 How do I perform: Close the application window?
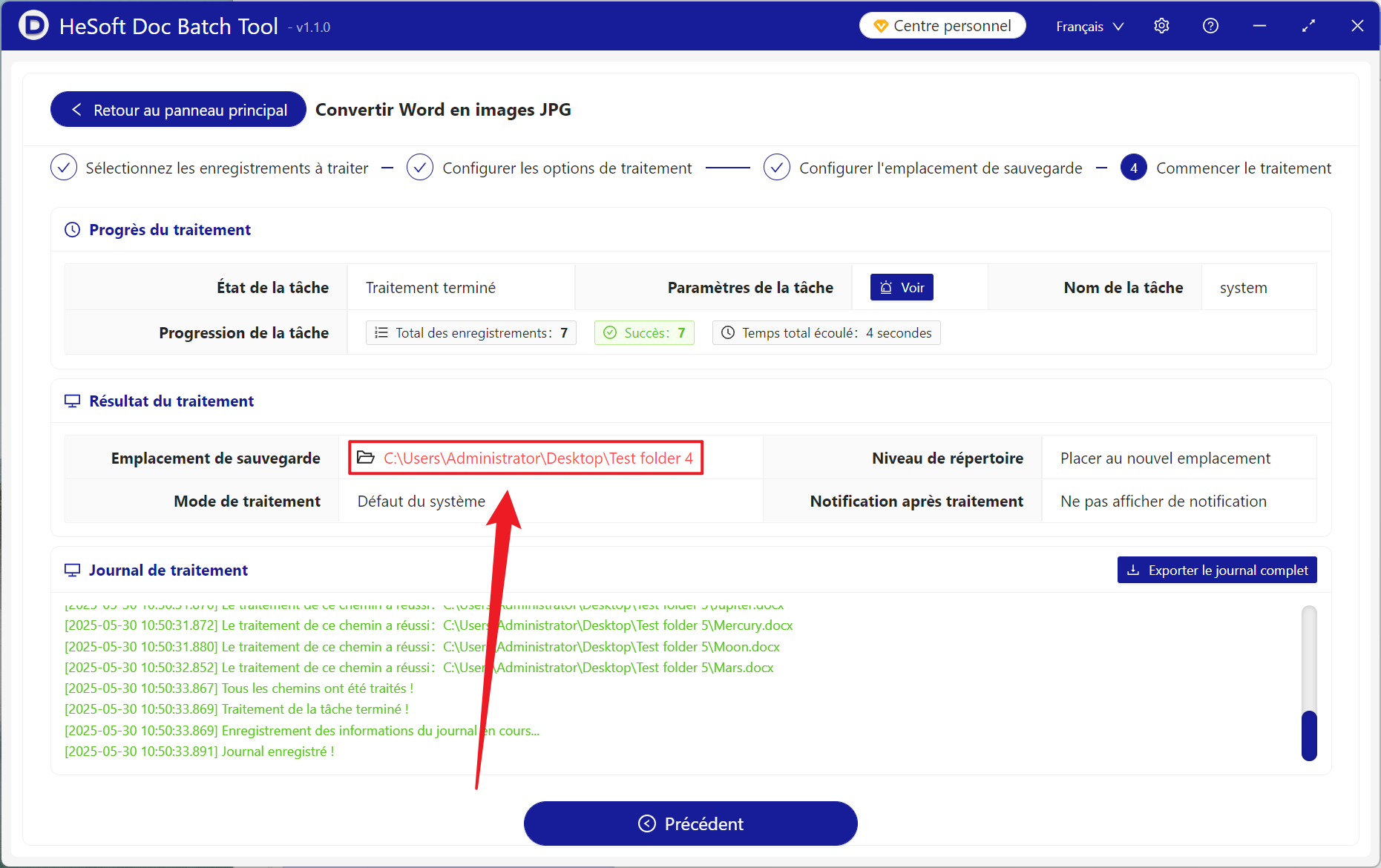tap(1357, 26)
